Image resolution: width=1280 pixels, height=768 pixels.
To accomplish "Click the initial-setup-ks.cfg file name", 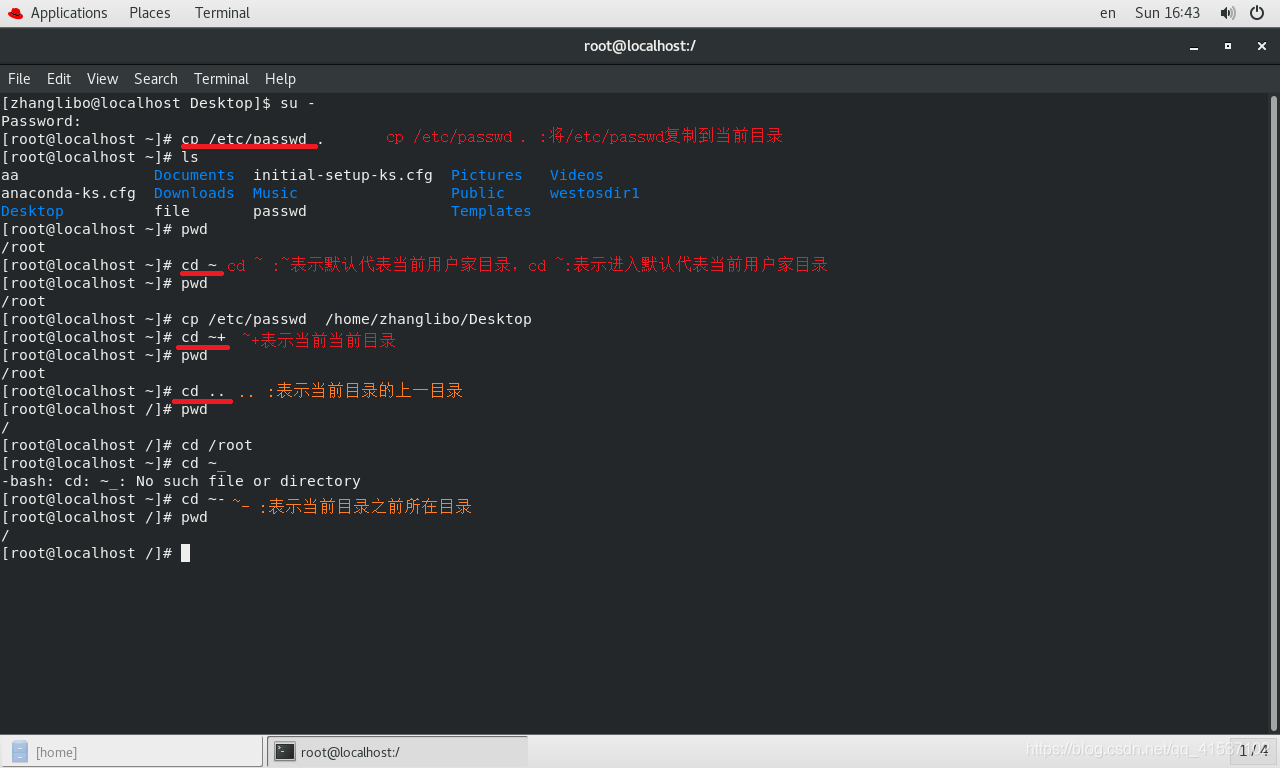I will coord(343,175).
